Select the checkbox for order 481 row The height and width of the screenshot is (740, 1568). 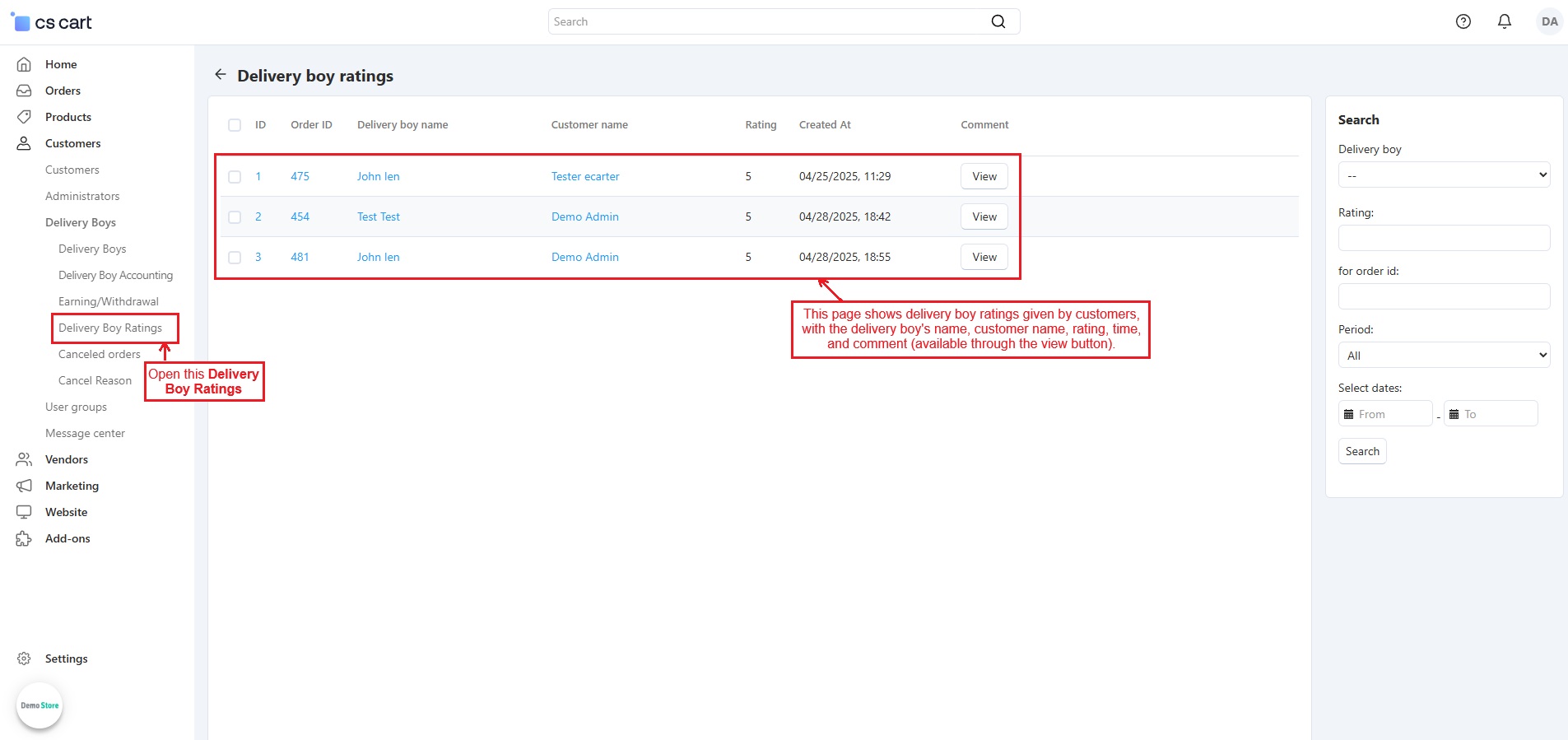235,258
